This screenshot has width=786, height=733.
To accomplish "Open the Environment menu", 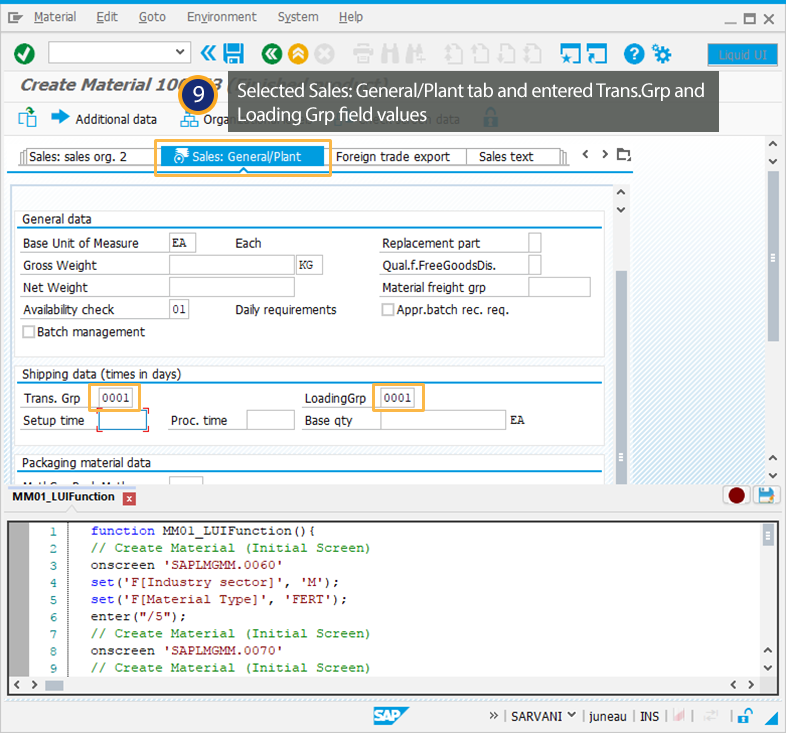I will (222, 17).
